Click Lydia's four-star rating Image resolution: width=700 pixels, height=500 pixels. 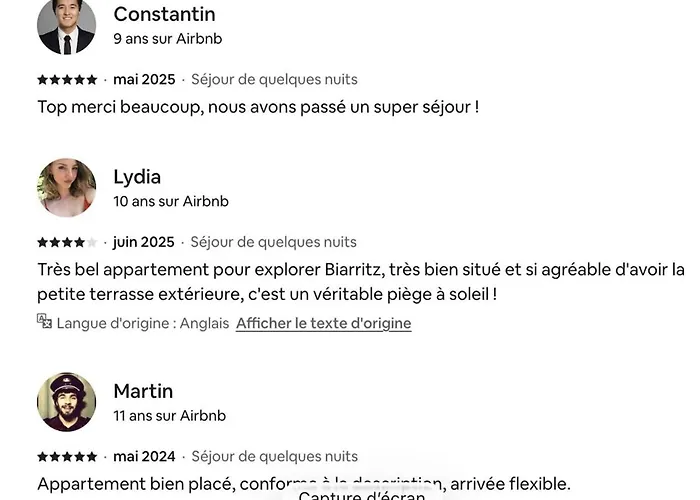(67, 242)
